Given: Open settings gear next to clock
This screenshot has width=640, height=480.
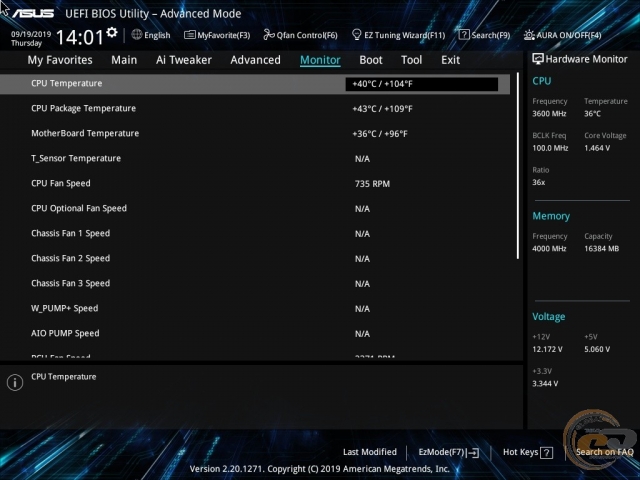Looking at the screenshot, I should (x=112, y=32).
